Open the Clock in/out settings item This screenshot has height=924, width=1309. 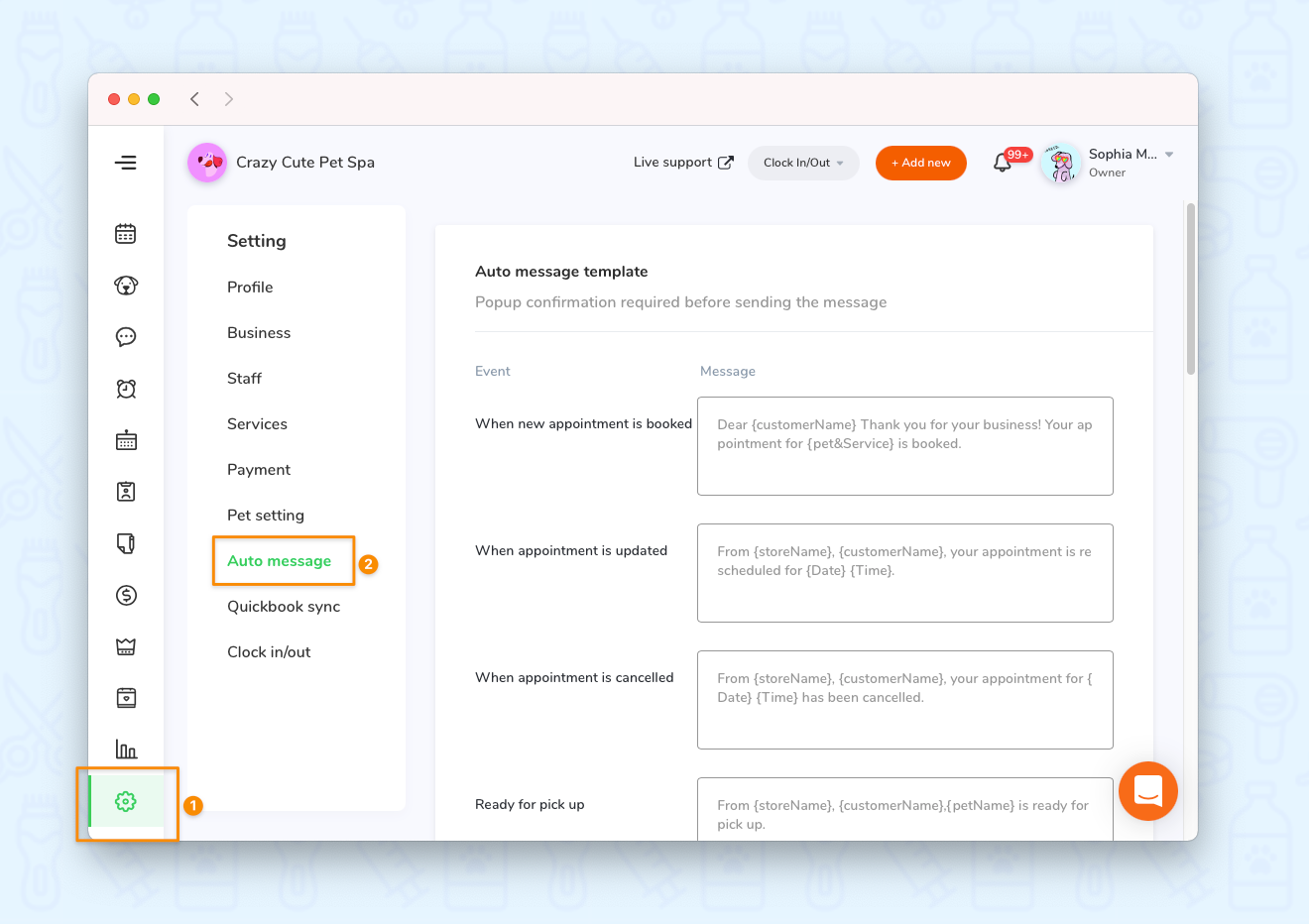pos(269,652)
